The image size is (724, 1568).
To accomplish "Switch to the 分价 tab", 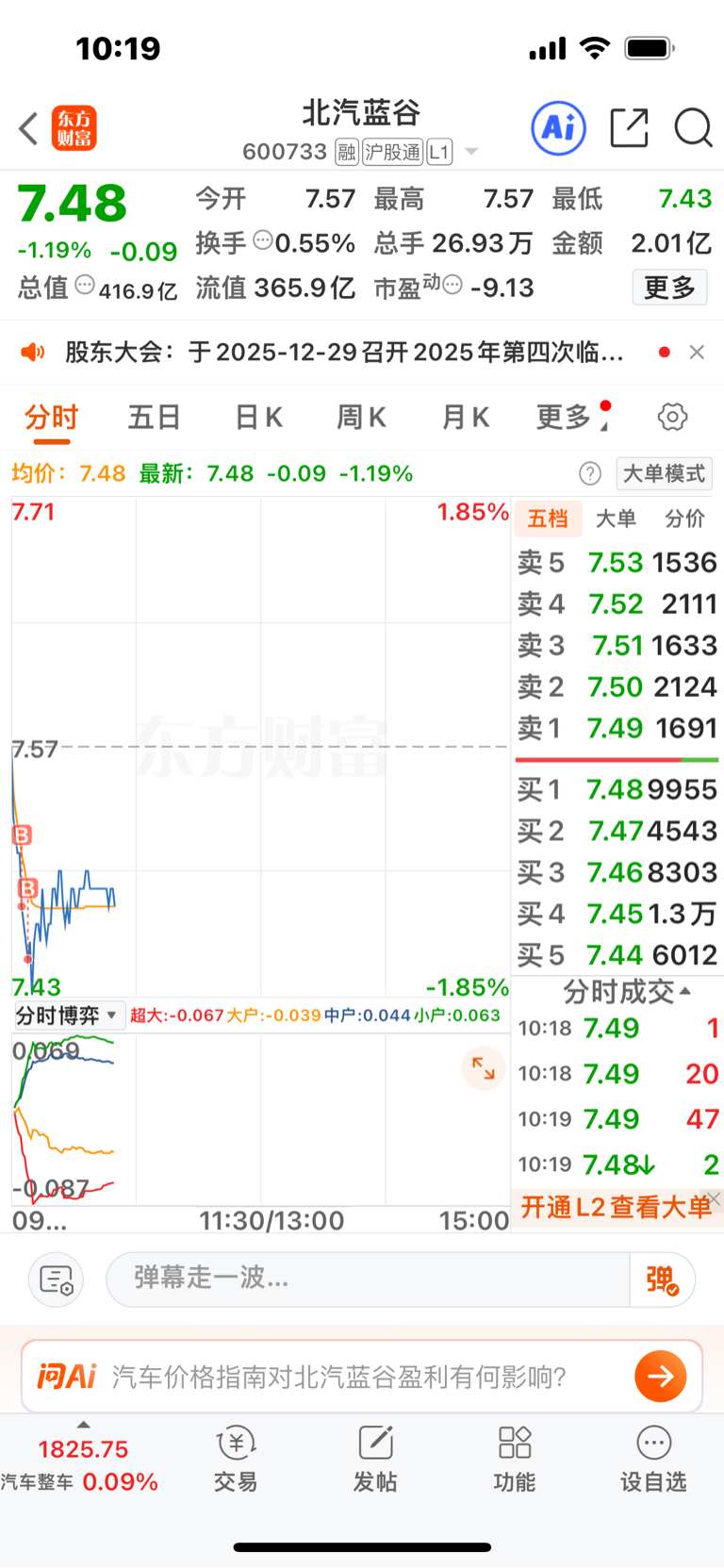I will click(x=685, y=519).
